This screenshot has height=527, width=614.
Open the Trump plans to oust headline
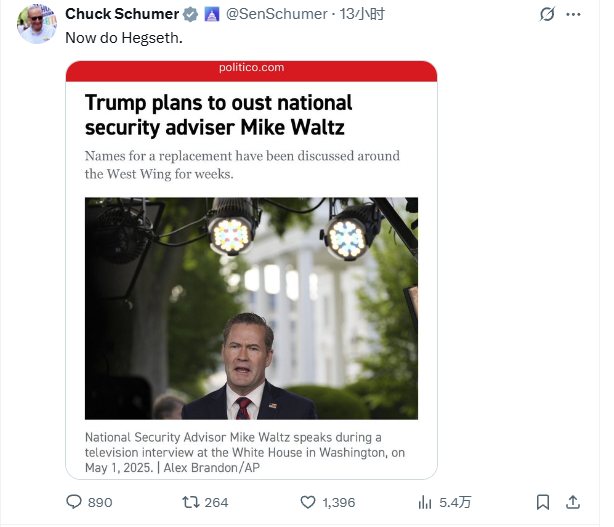coord(218,115)
